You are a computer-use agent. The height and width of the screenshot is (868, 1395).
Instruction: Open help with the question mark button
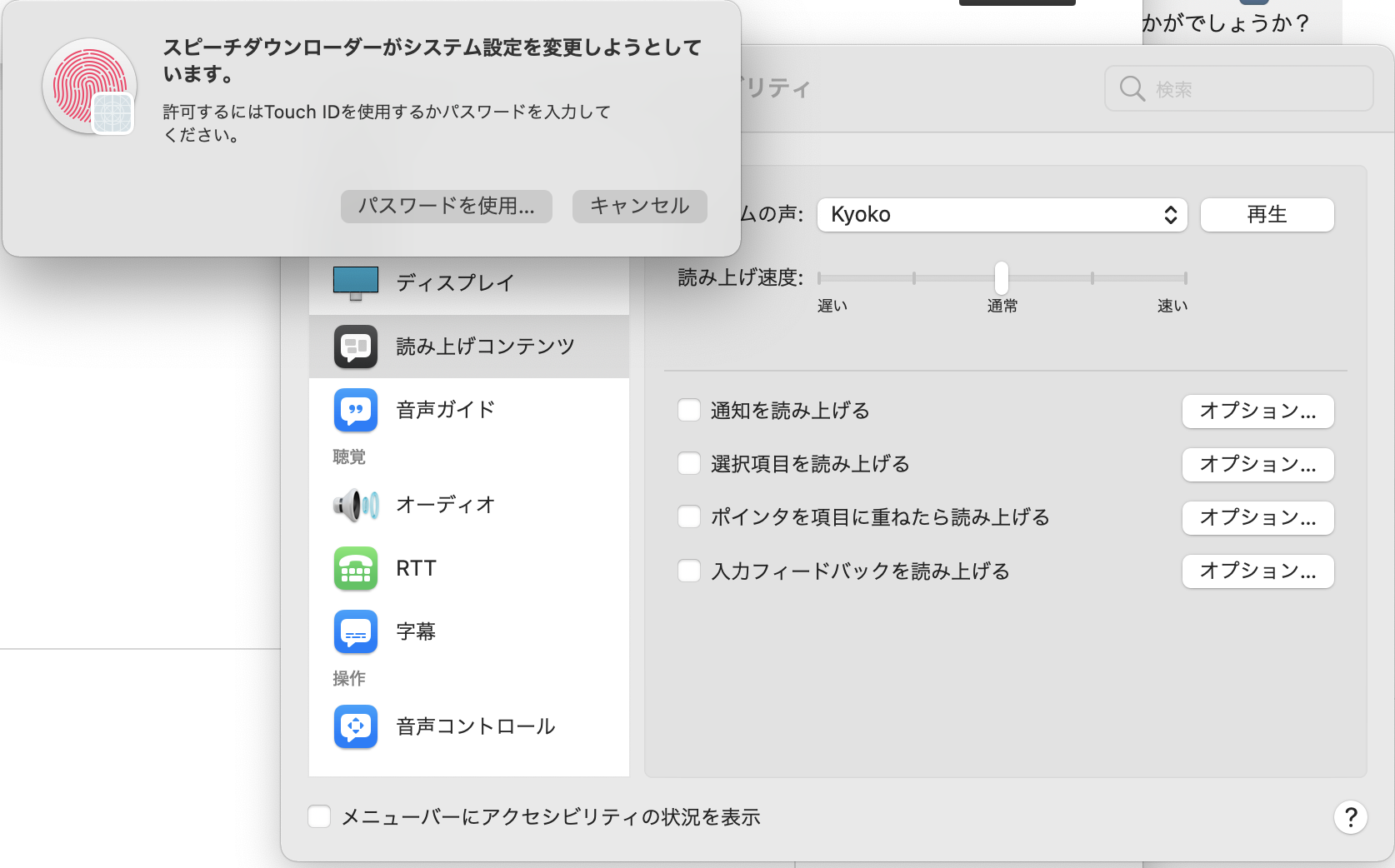pos(1350,817)
